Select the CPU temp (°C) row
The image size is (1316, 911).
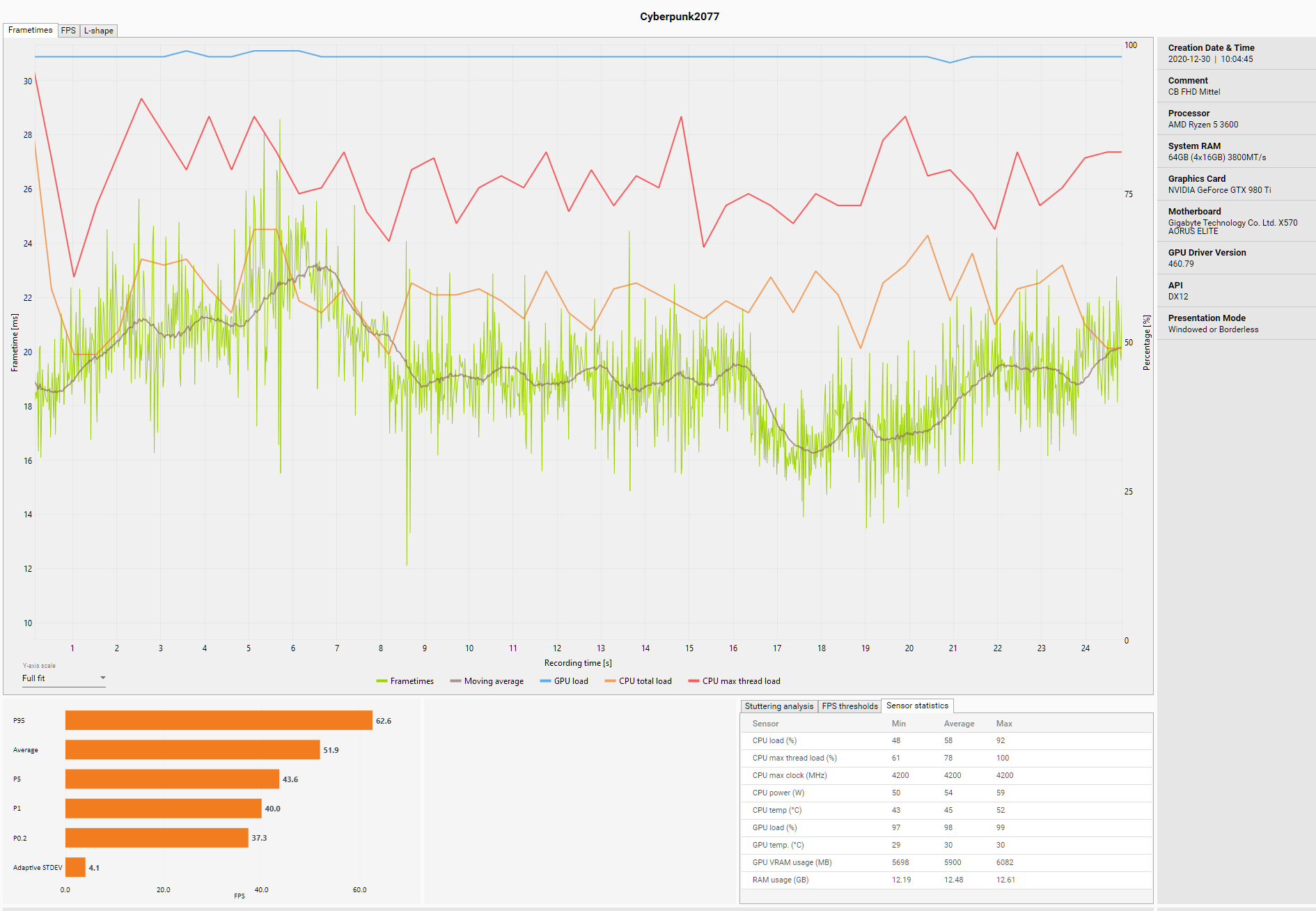(x=946, y=810)
